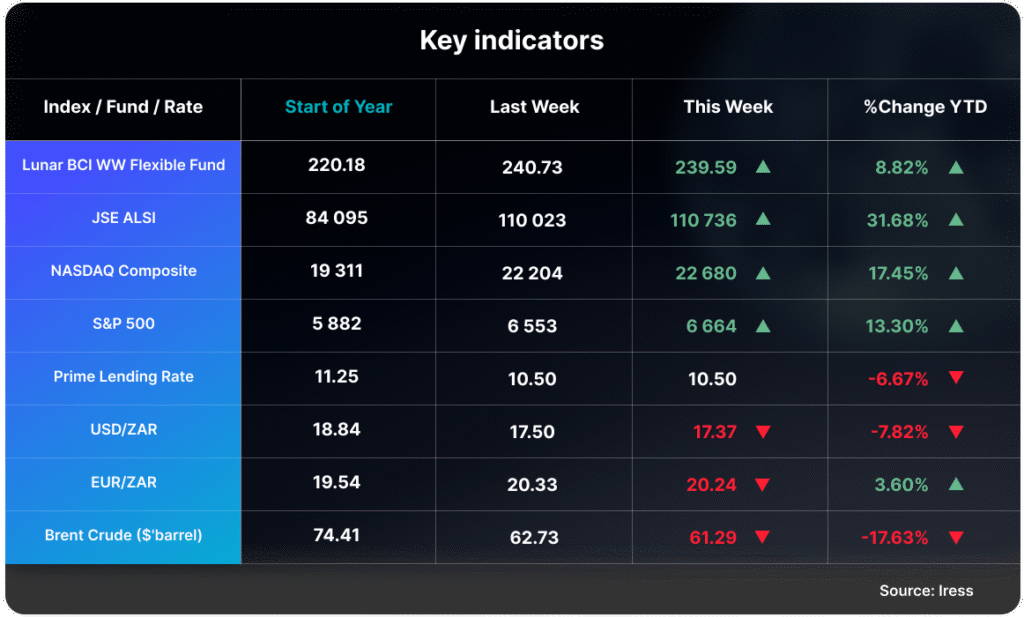Click red down arrow beside -6.67%
This screenshot has width=1024, height=617.
pyautogui.click(x=955, y=378)
